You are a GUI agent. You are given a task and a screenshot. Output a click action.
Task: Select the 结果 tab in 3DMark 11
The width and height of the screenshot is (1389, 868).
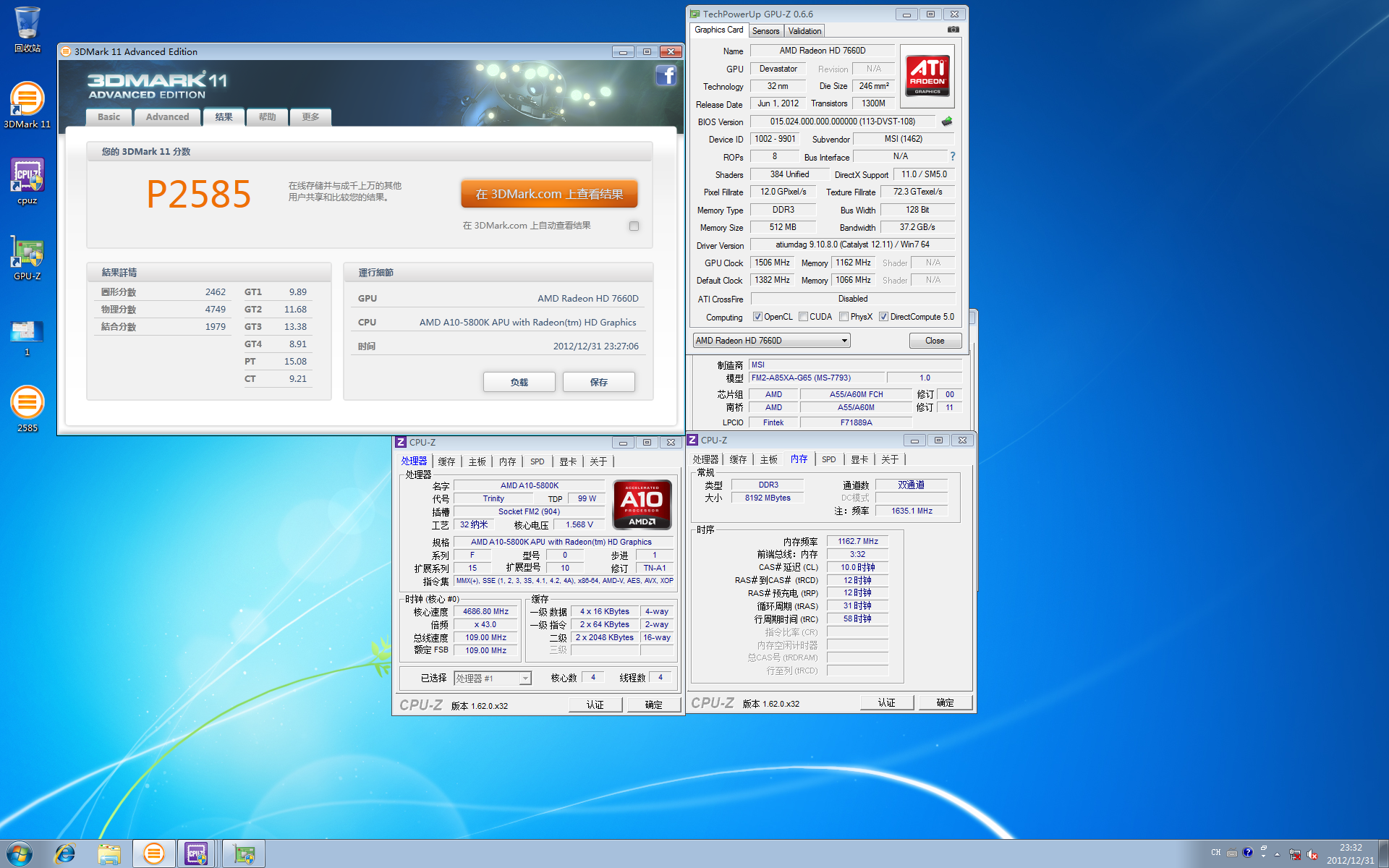[224, 117]
